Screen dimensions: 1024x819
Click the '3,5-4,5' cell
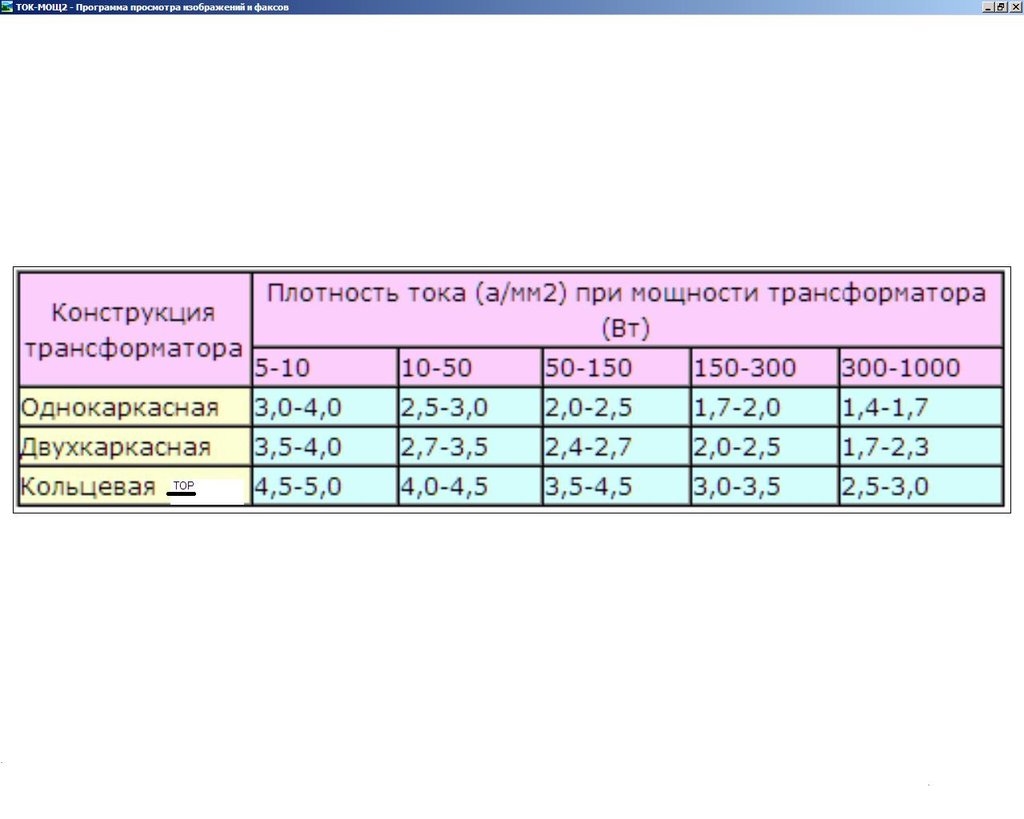(616, 486)
